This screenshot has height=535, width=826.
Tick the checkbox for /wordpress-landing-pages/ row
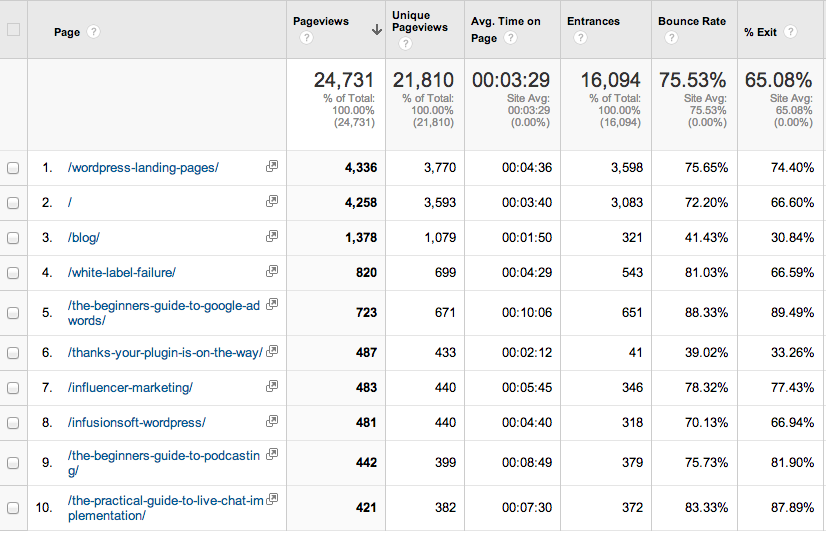click(x=13, y=168)
